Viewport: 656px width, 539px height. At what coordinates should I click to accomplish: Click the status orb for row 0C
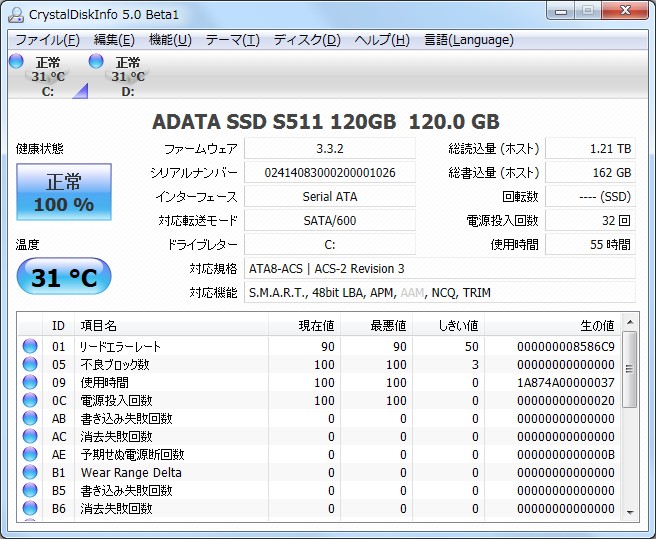tap(30, 400)
